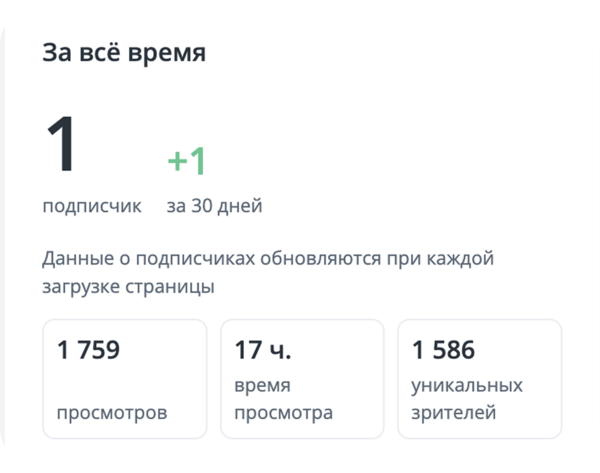Click the large subscriber count "1"

[61, 146]
